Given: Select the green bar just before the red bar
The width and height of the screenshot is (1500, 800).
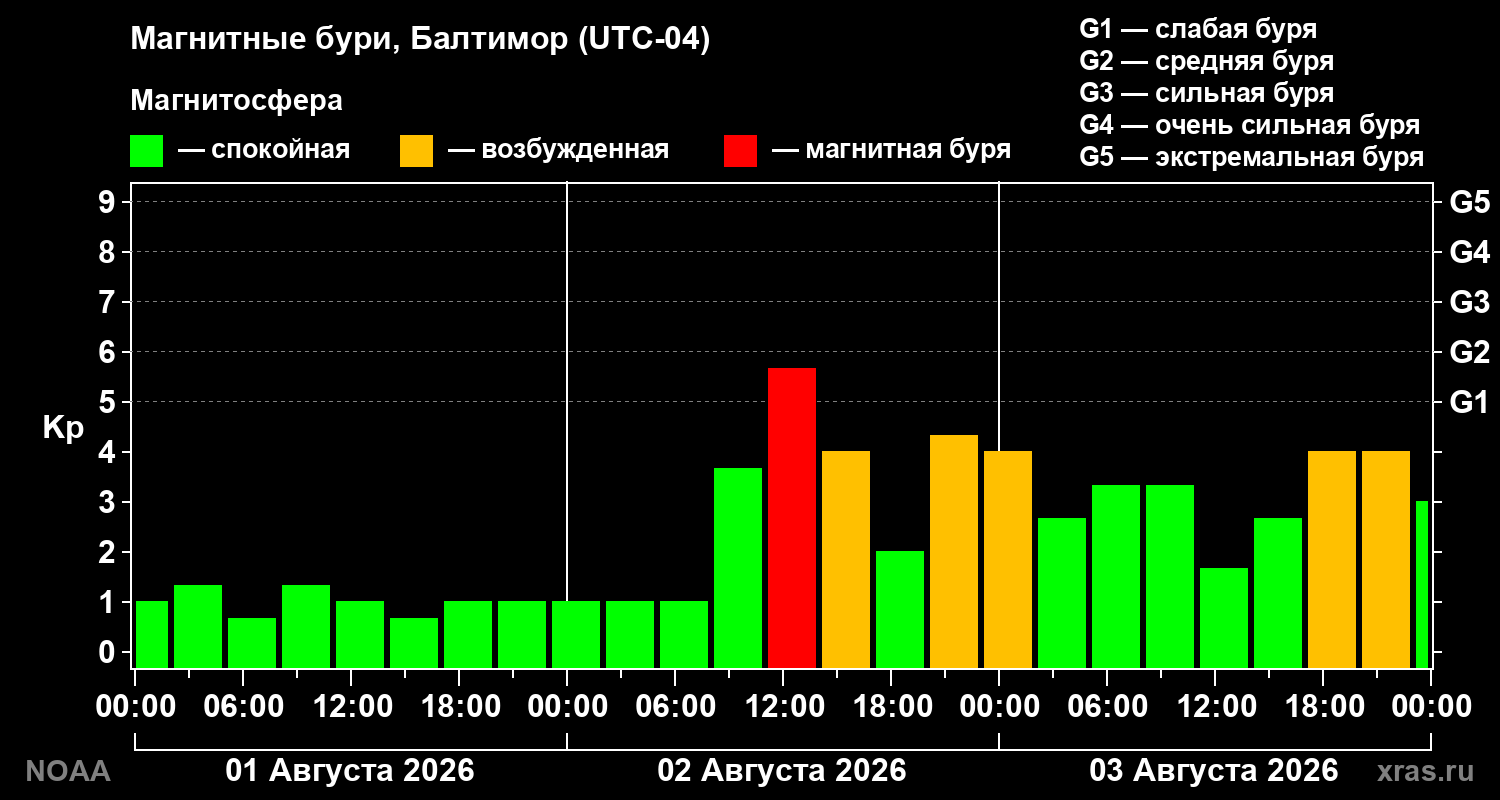Looking at the screenshot, I should click(x=738, y=568).
